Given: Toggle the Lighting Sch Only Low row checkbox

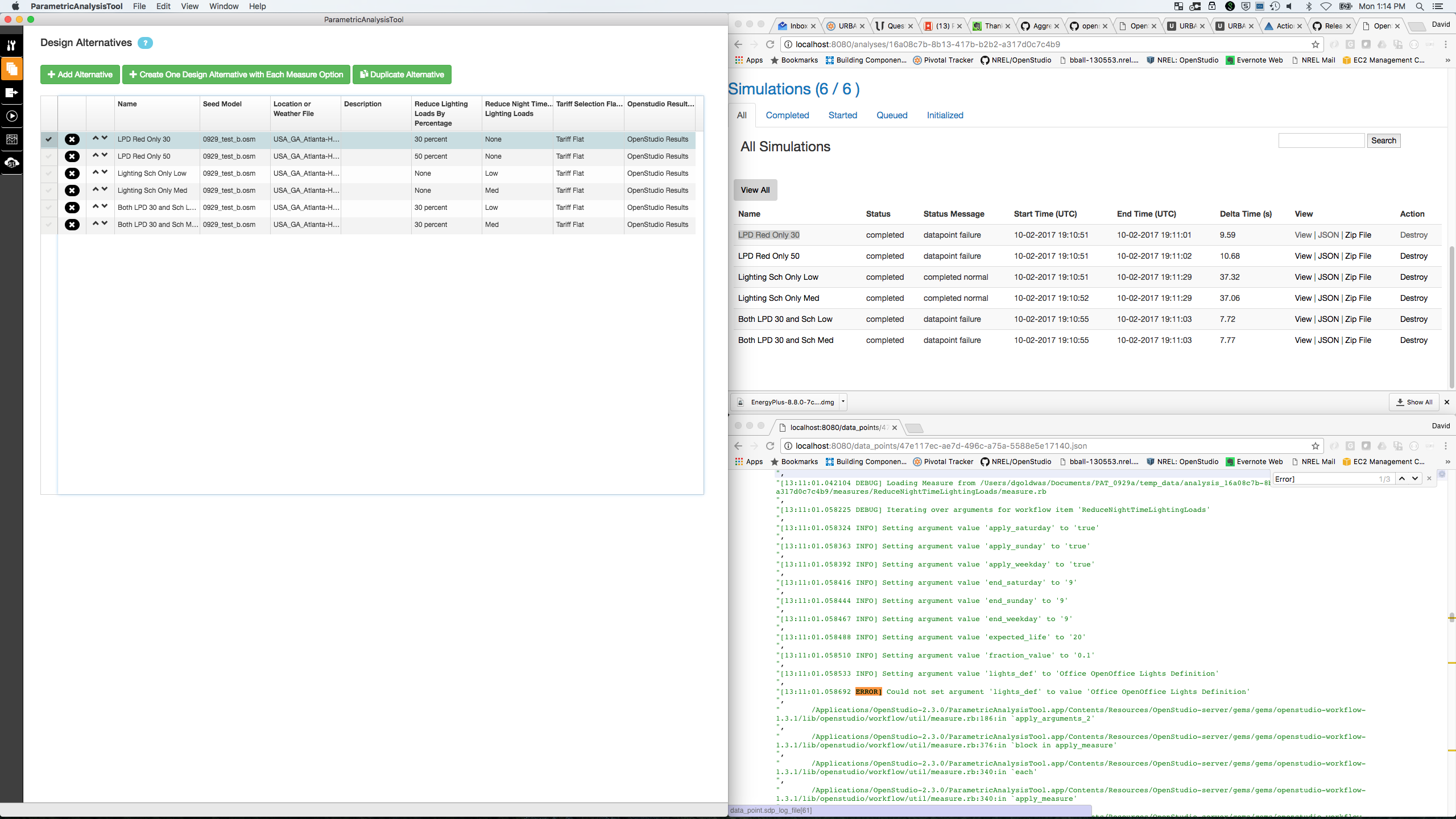Looking at the screenshot, I should tap(49, 173).
